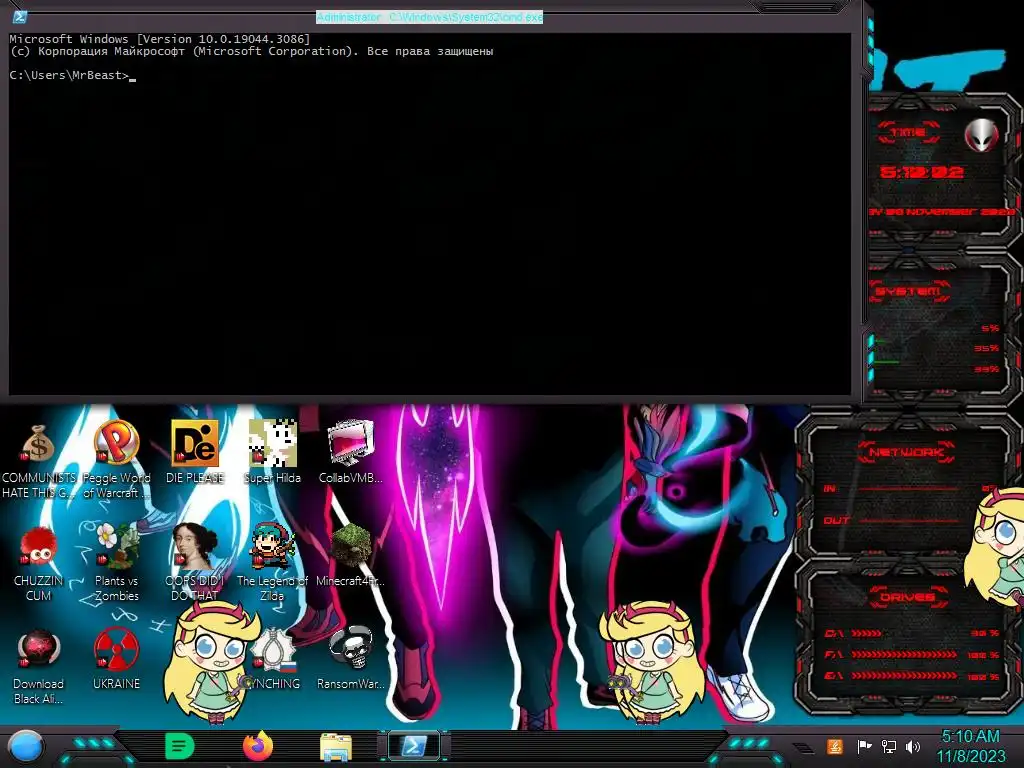This screenshot has width=1024, height=768.
Task: Click the TIME gadget header
Action: click(908, 133)
